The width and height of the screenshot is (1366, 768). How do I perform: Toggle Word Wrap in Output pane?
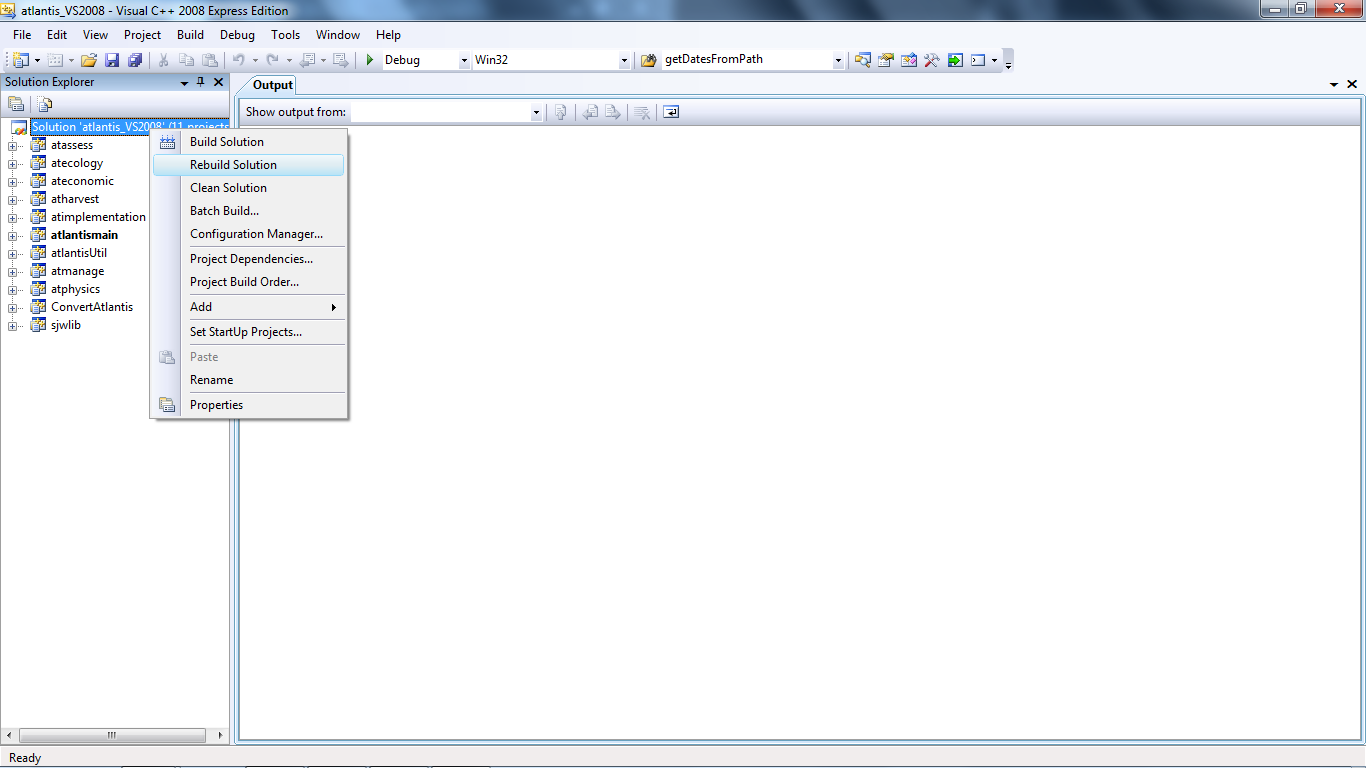click(x=671, y=112)
